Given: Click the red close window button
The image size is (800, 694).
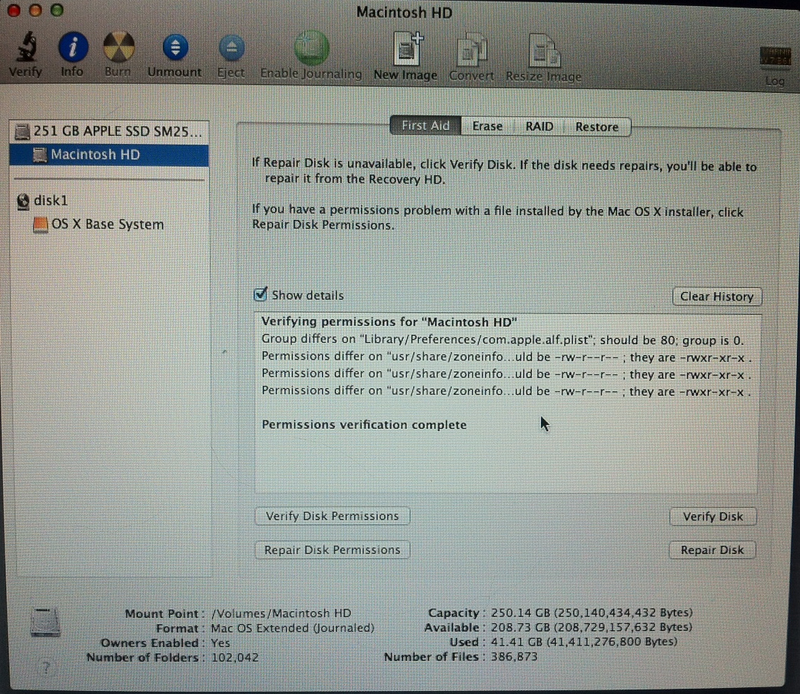Looking at the screenshot, I should [14, 10].
